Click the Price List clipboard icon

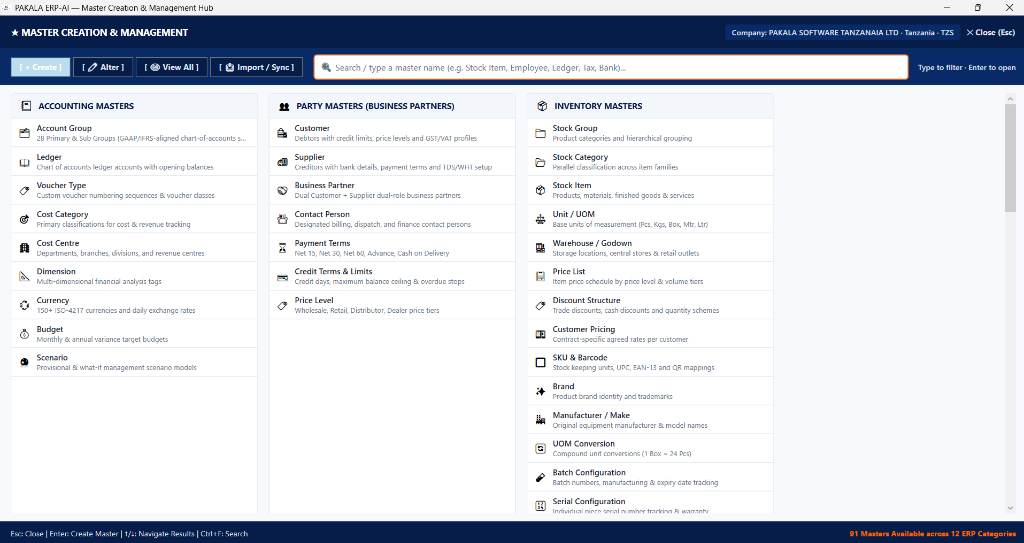pyautogui.click(x=540, y=276)
